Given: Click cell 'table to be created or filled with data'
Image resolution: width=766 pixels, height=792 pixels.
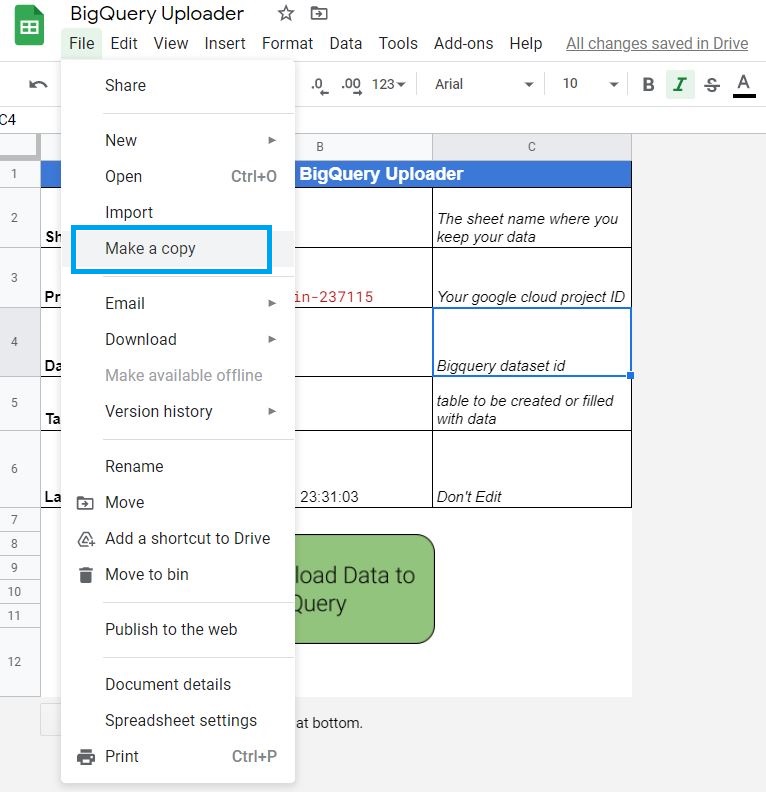Looking at the screenshot, I should pyautogui.click(x=532, y=404).
